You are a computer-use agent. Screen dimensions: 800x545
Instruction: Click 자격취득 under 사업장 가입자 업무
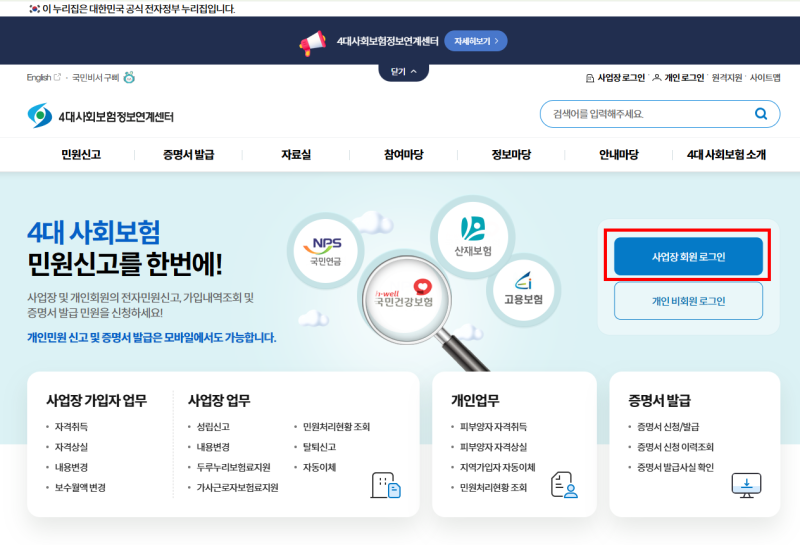(x=71, y=427)
